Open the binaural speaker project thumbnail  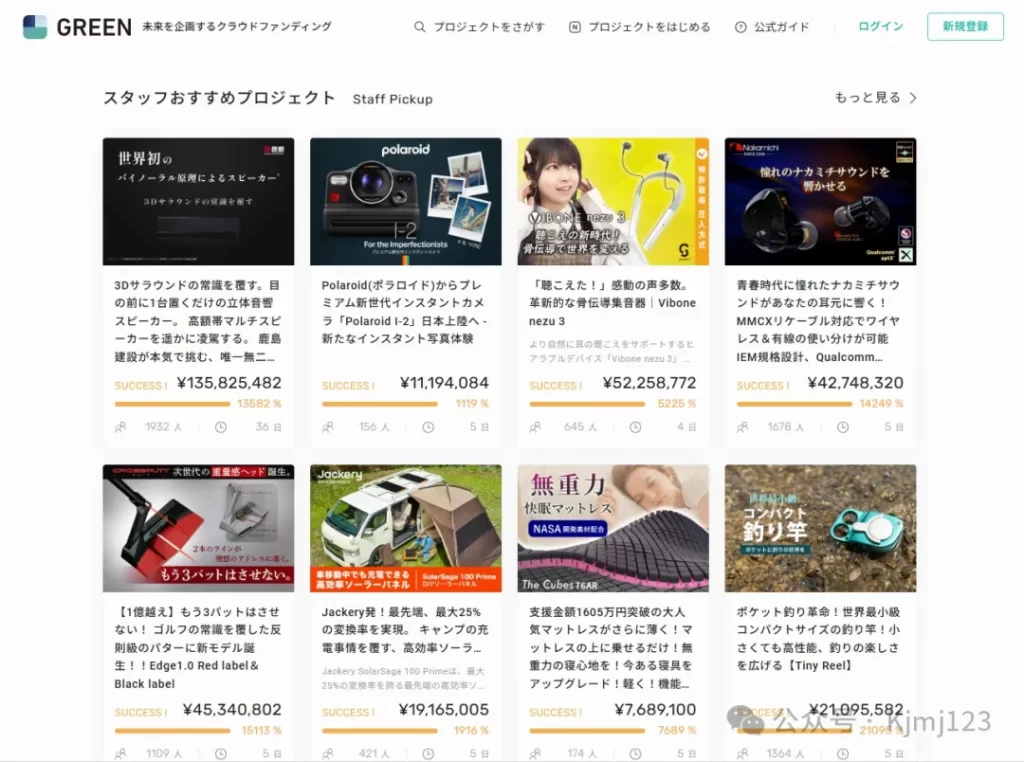pos(199,202)
